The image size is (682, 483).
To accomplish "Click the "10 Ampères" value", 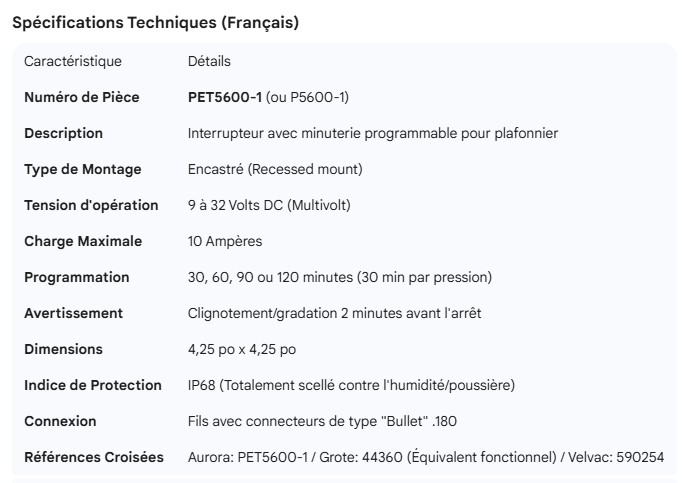I will [226, 241].
